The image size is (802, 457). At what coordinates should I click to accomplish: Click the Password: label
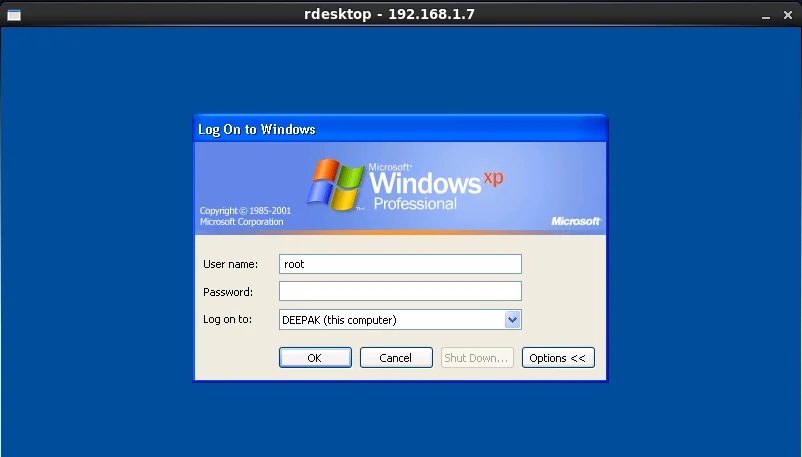pyautogui.click(x=228, y=292)
